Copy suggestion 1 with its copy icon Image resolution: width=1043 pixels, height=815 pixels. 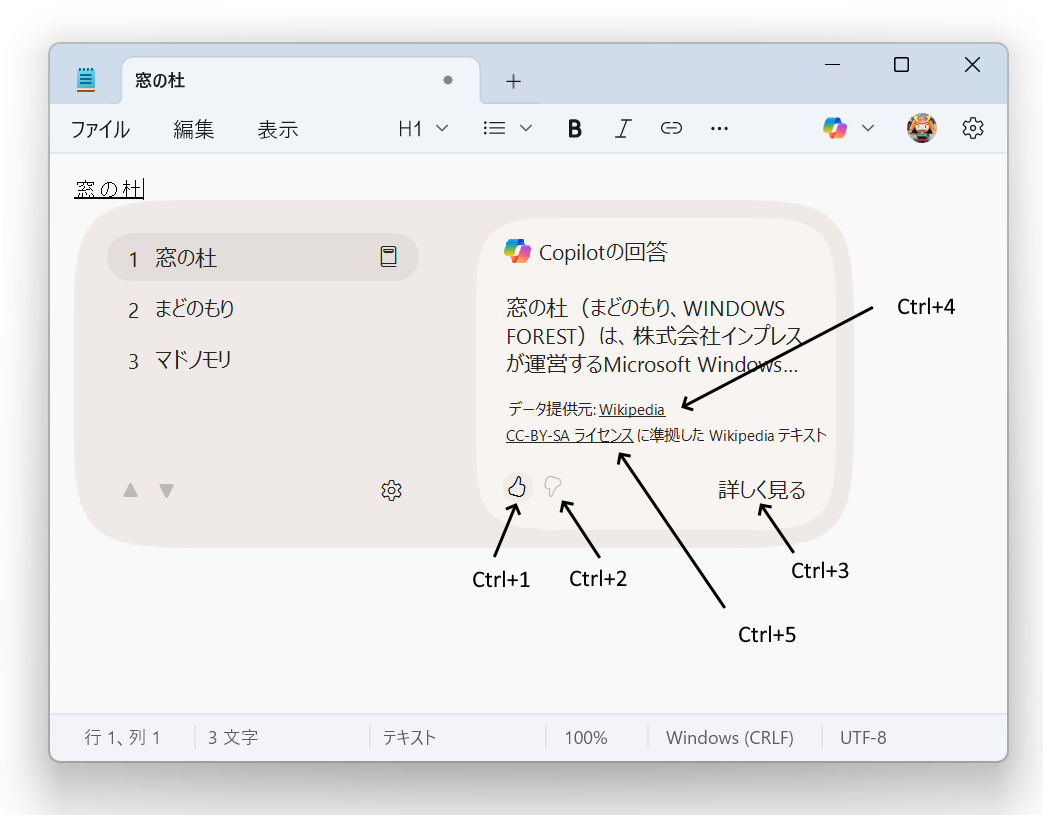point(390,257)
